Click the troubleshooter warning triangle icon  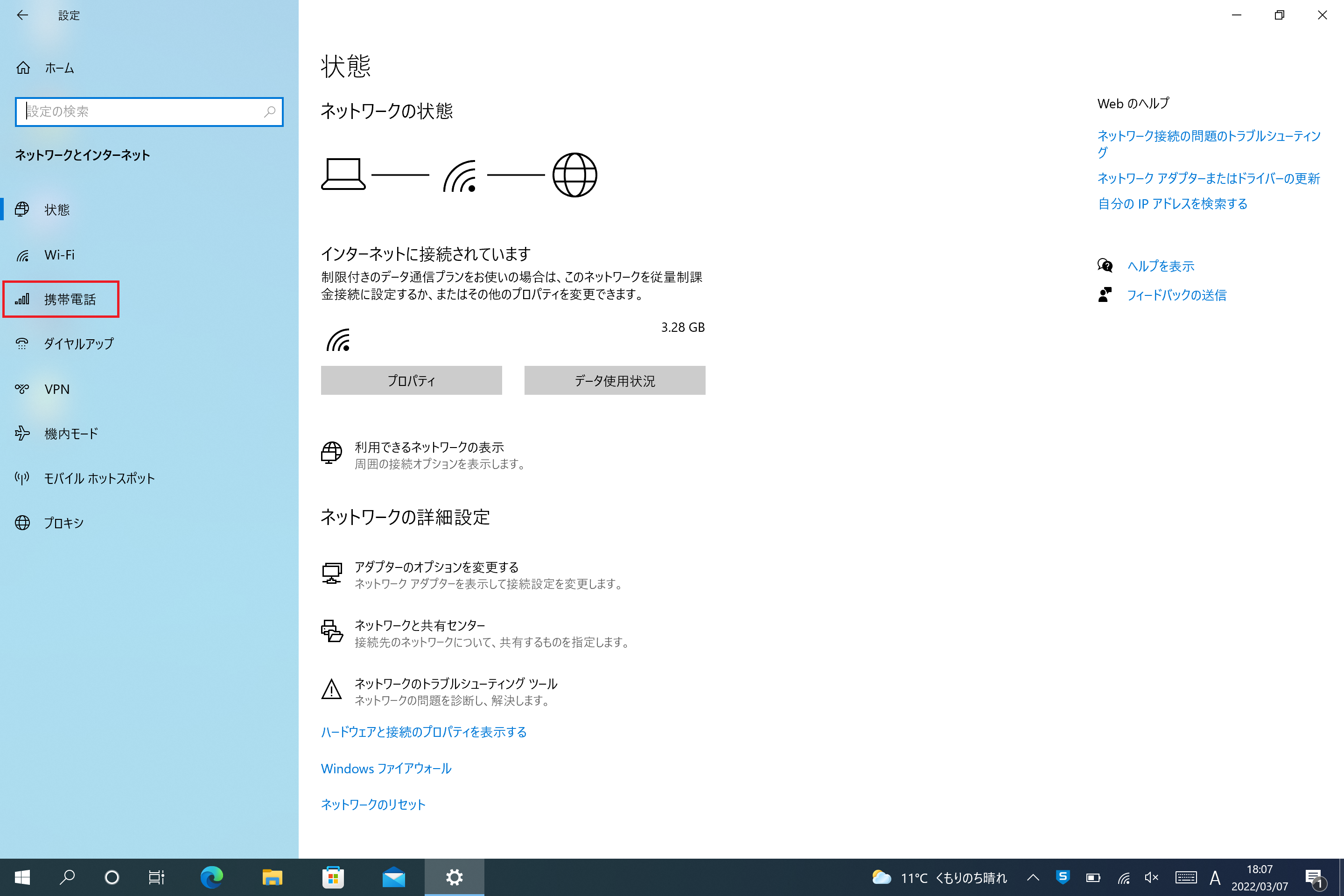[331, 690]
